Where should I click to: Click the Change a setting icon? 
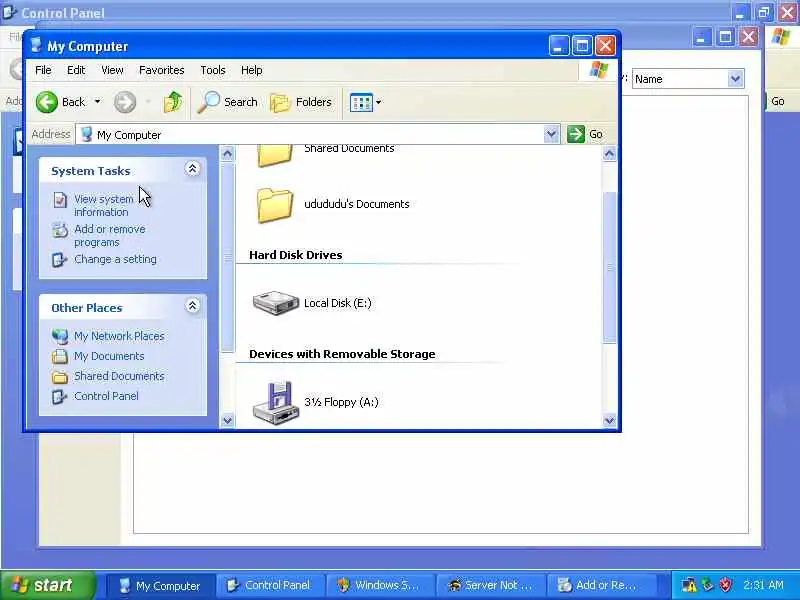tap(59, 260)
